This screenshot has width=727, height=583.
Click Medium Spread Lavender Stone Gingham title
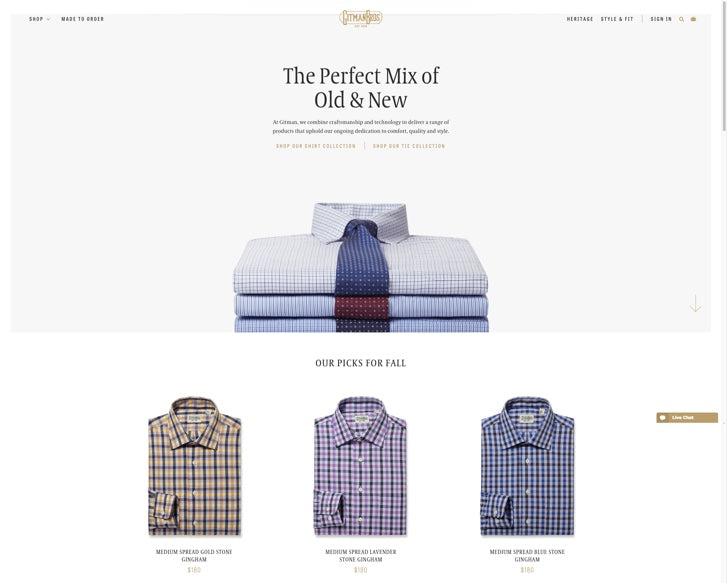[361, 556]
